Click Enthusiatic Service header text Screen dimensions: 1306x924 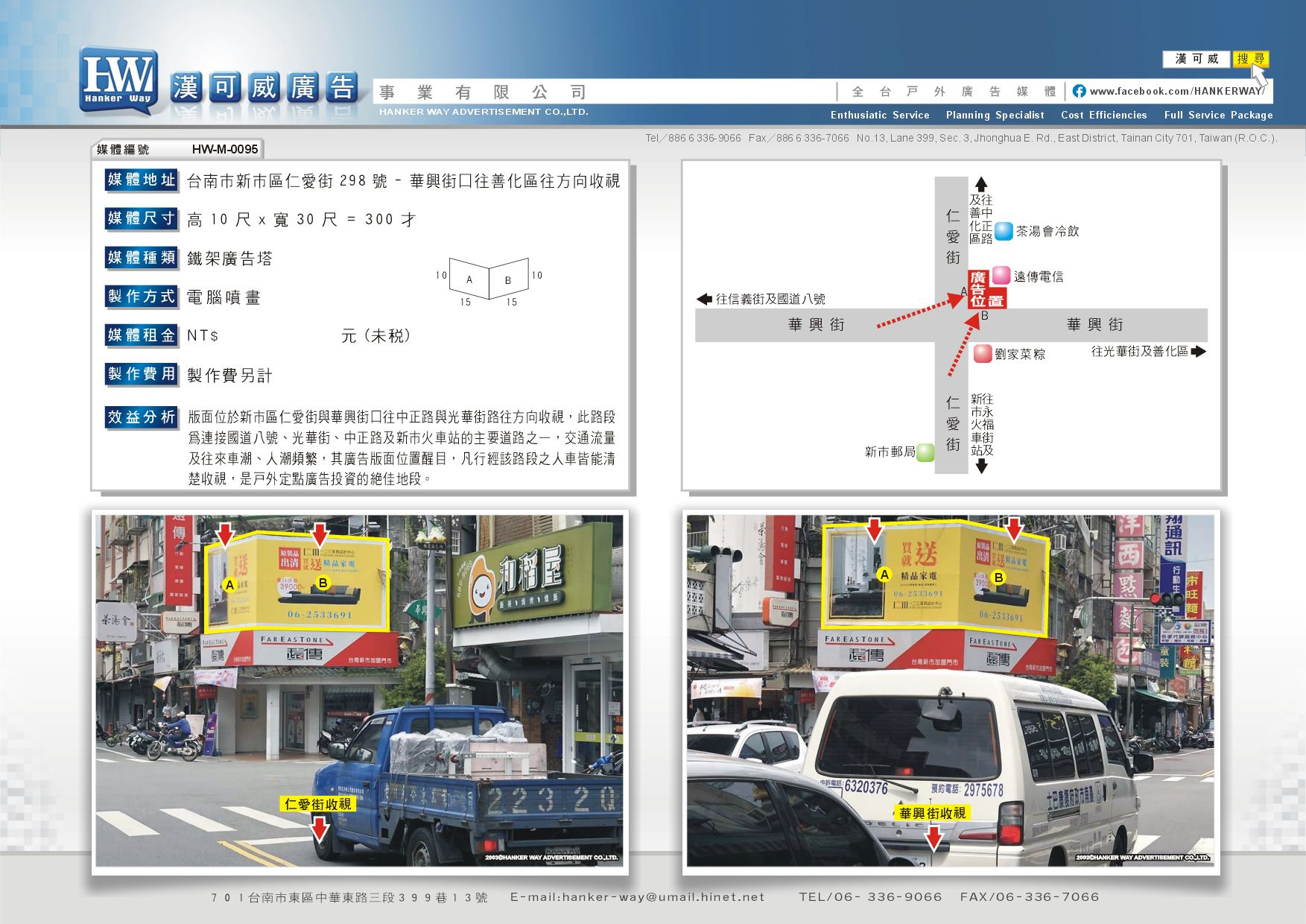[880, 115]
